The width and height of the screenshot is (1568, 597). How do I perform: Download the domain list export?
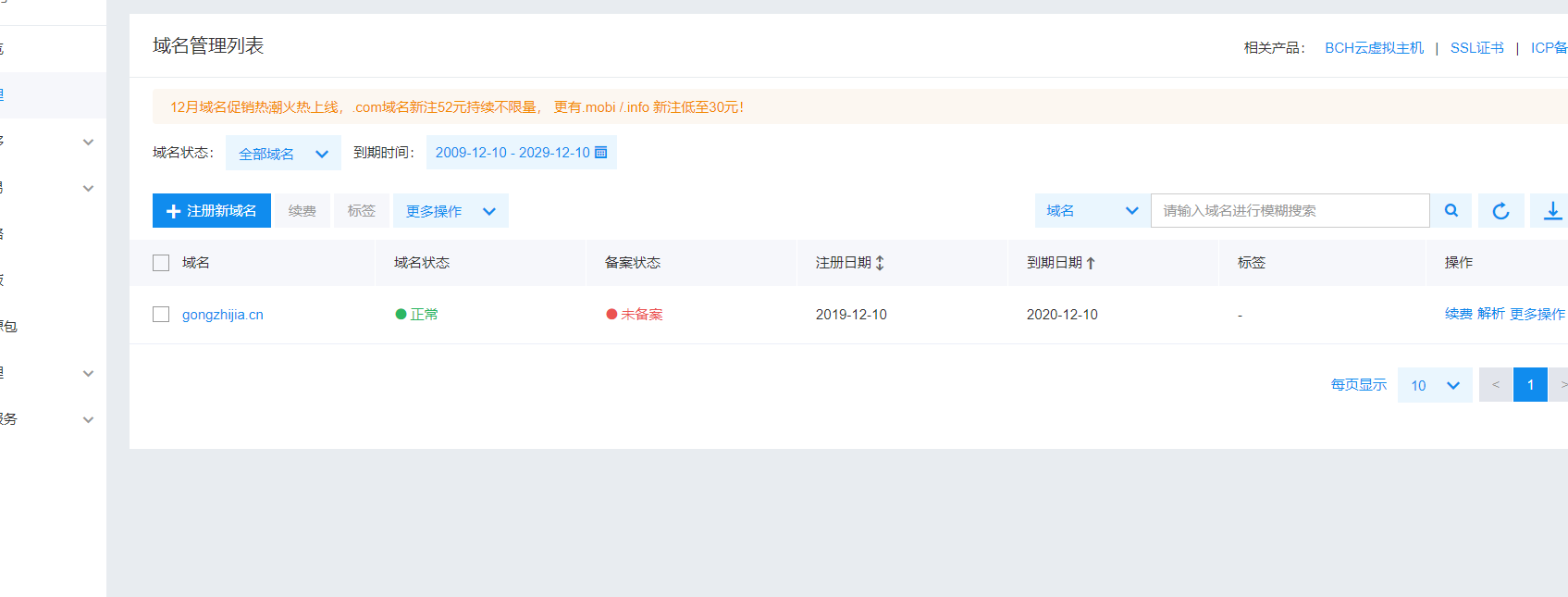click(x=1551, y=211)
